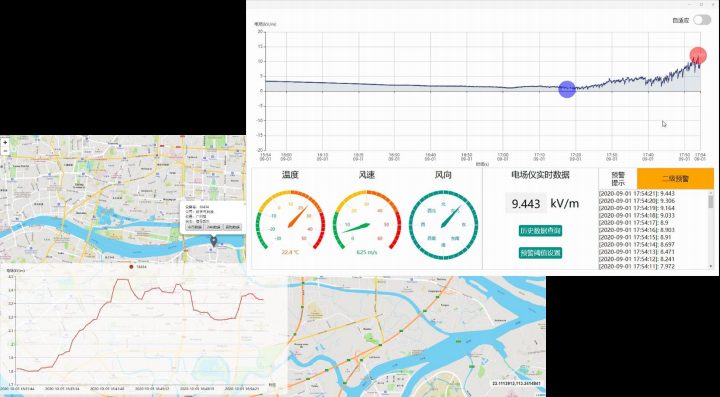Click the 风向 wind direction compass

444,224
